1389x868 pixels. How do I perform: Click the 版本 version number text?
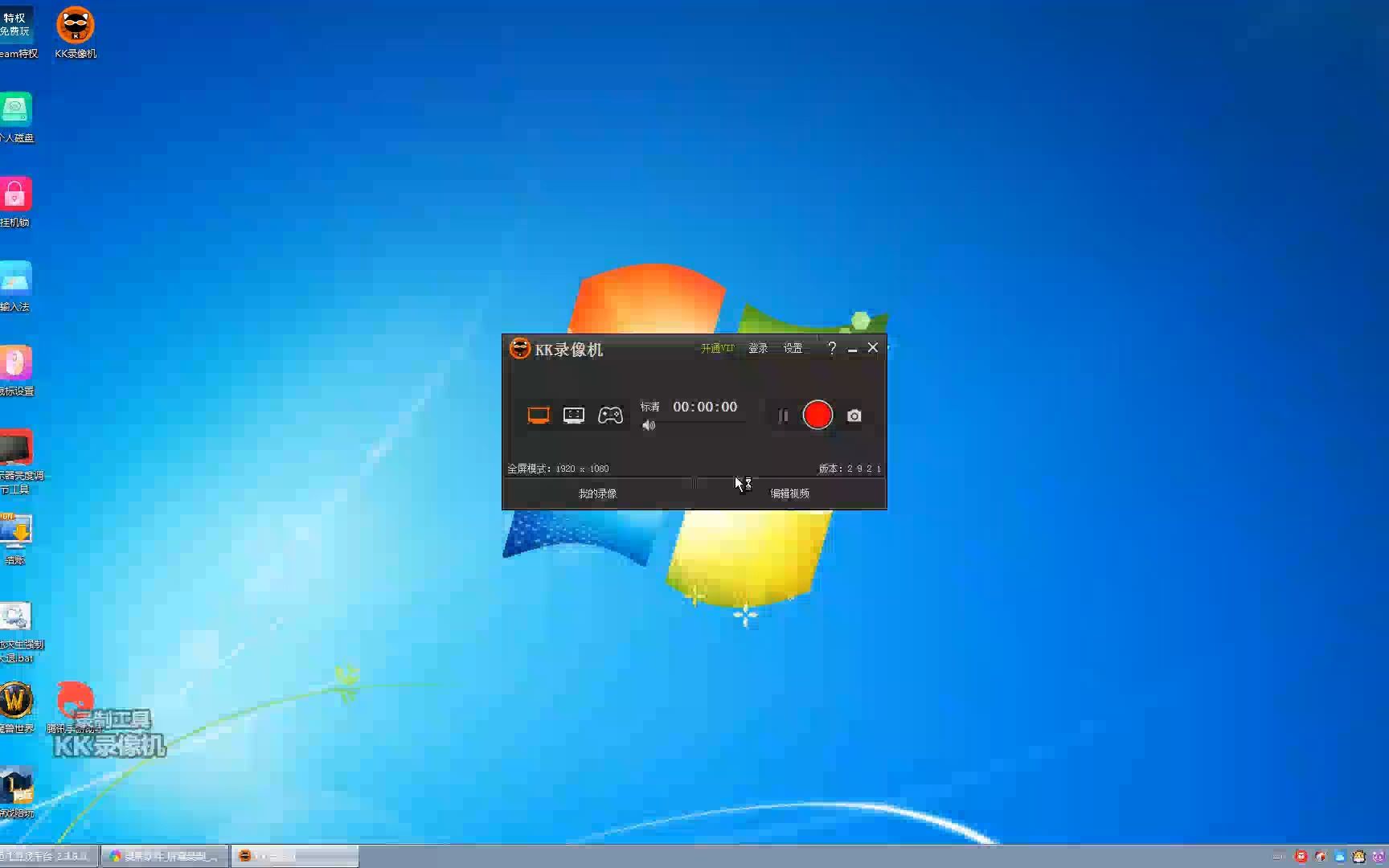coord(850,469)
